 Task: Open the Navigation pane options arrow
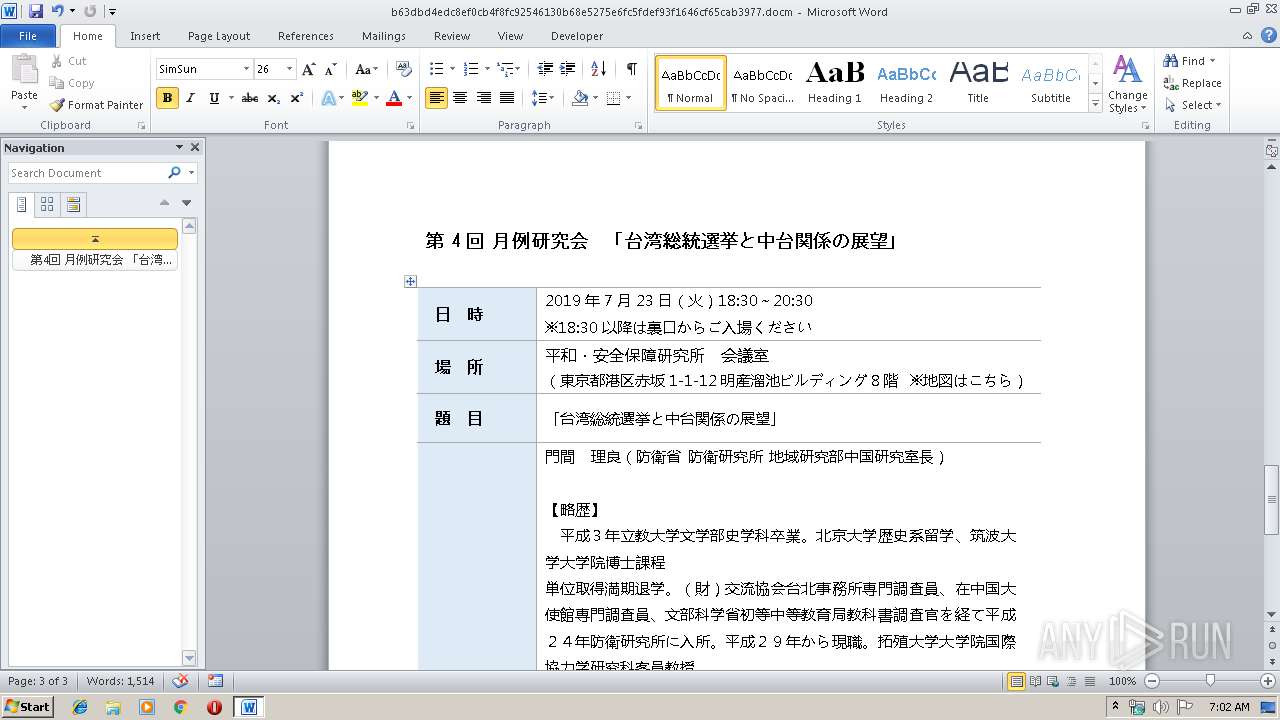[179, 147]
